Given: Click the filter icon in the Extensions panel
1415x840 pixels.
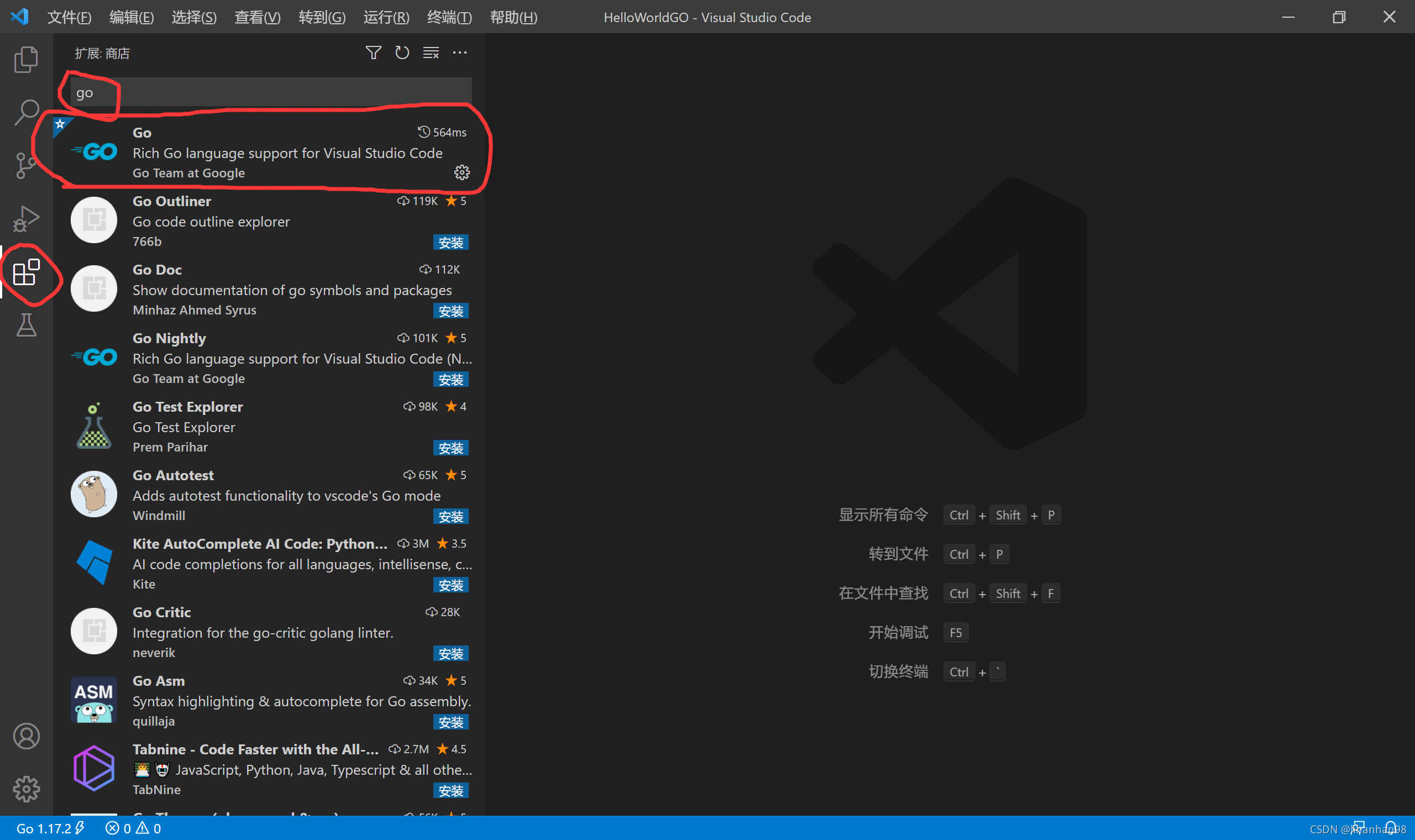Looking at the screenshot, I should [x=374, y=53].
